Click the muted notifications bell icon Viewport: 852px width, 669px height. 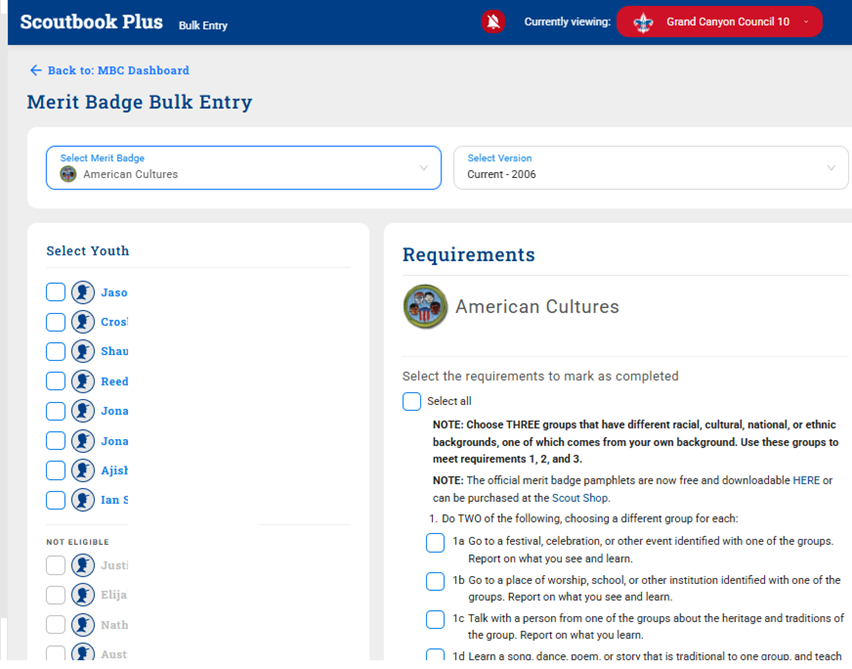tap(493, 22)
